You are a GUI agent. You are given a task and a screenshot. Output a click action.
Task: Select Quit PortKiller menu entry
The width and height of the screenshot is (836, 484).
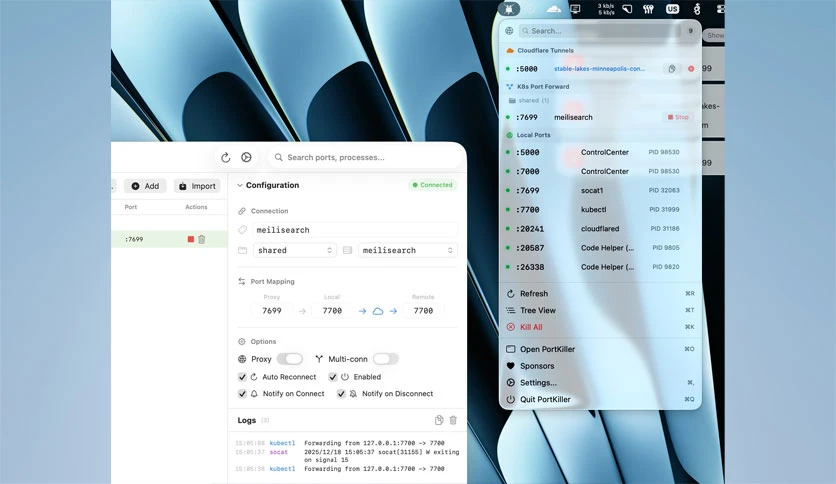(x=600, y=399)
